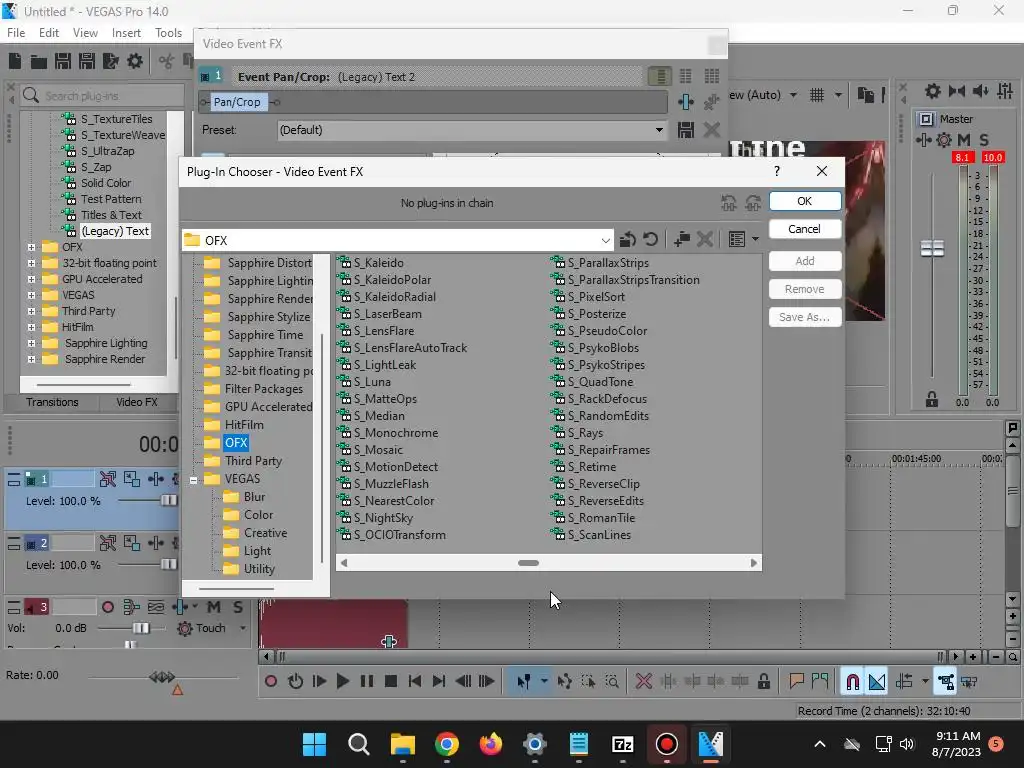The image size is (1024, 768).
Task: Click the Refresh icon in Plug-In Chooser
Action: 650,240
